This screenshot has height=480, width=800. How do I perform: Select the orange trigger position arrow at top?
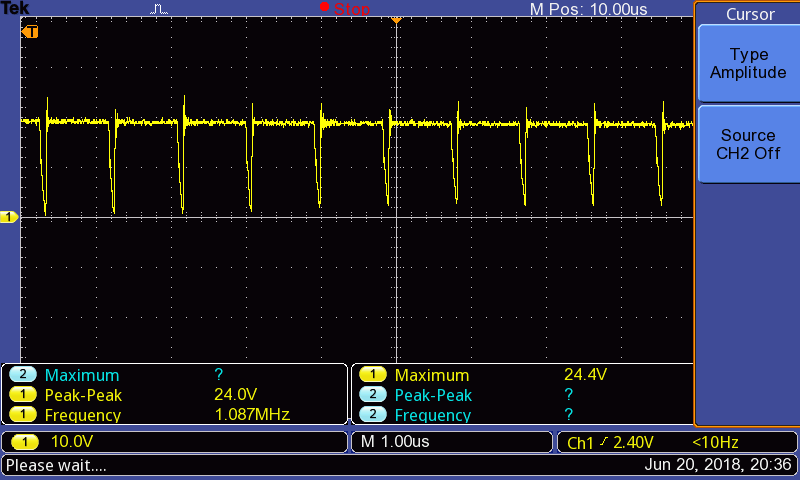pos(396,20)
